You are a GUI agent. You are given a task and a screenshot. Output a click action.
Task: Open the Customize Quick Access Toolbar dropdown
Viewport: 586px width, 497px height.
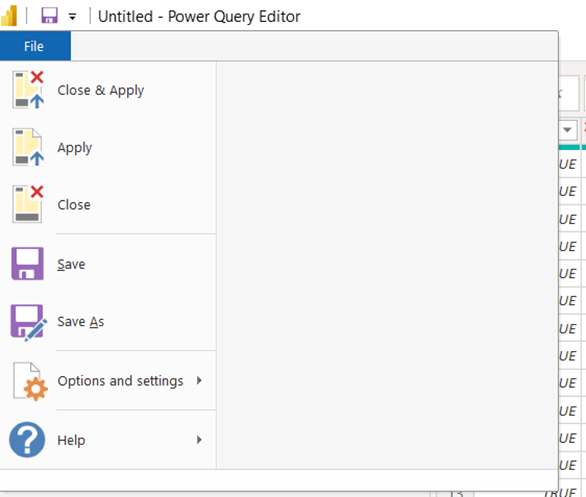[73, 16]
